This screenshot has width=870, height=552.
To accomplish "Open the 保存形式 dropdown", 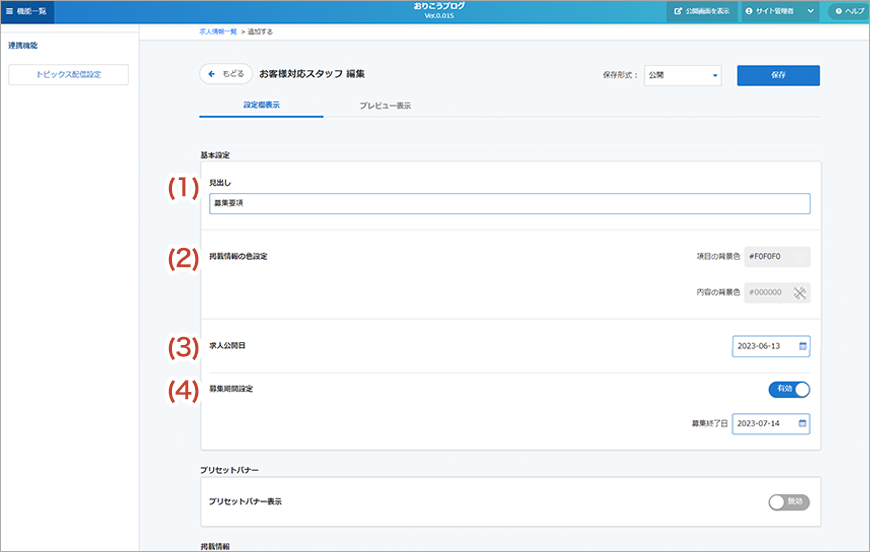I will point(683,75).
